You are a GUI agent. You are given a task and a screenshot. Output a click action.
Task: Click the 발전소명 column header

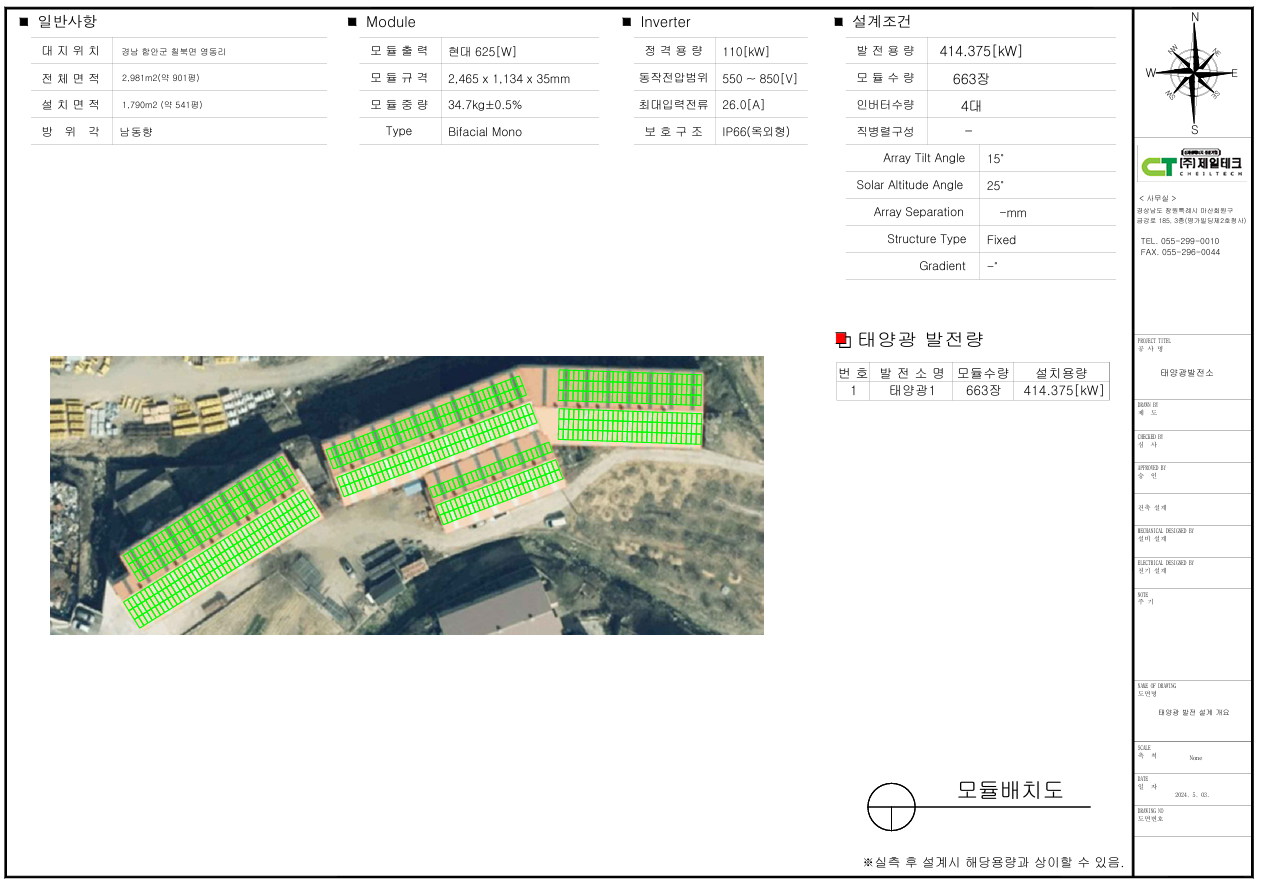pyautogui.click(x=911, y=373)
